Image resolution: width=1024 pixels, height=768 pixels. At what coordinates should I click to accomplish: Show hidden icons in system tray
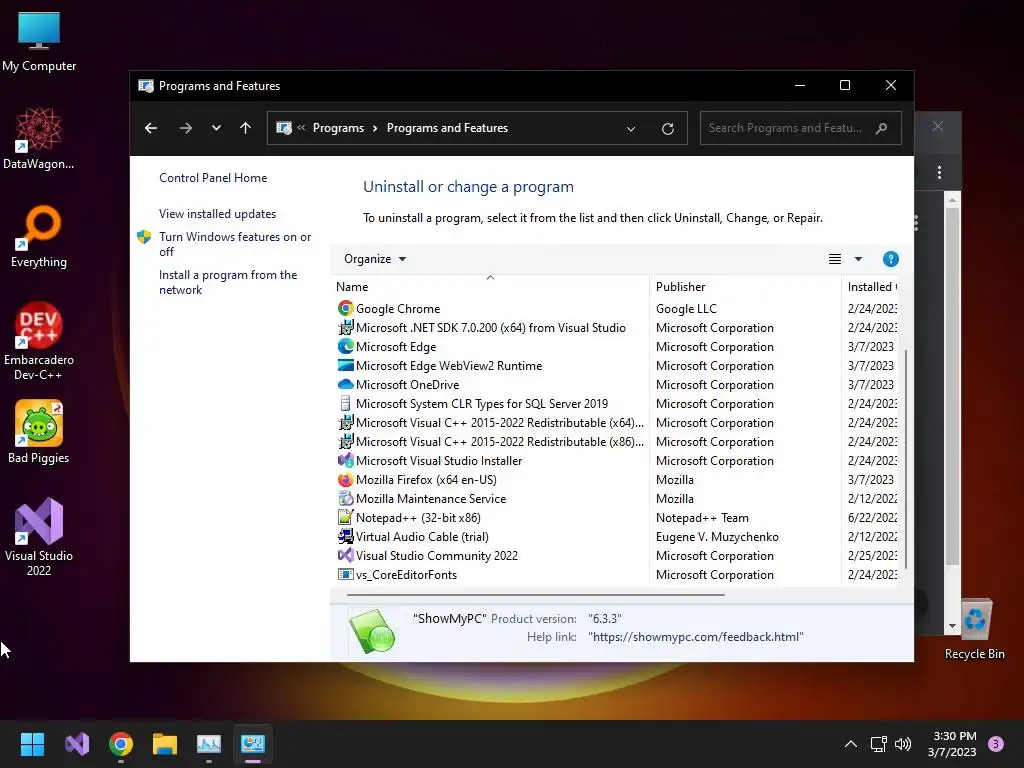click(x=851, y=744)
